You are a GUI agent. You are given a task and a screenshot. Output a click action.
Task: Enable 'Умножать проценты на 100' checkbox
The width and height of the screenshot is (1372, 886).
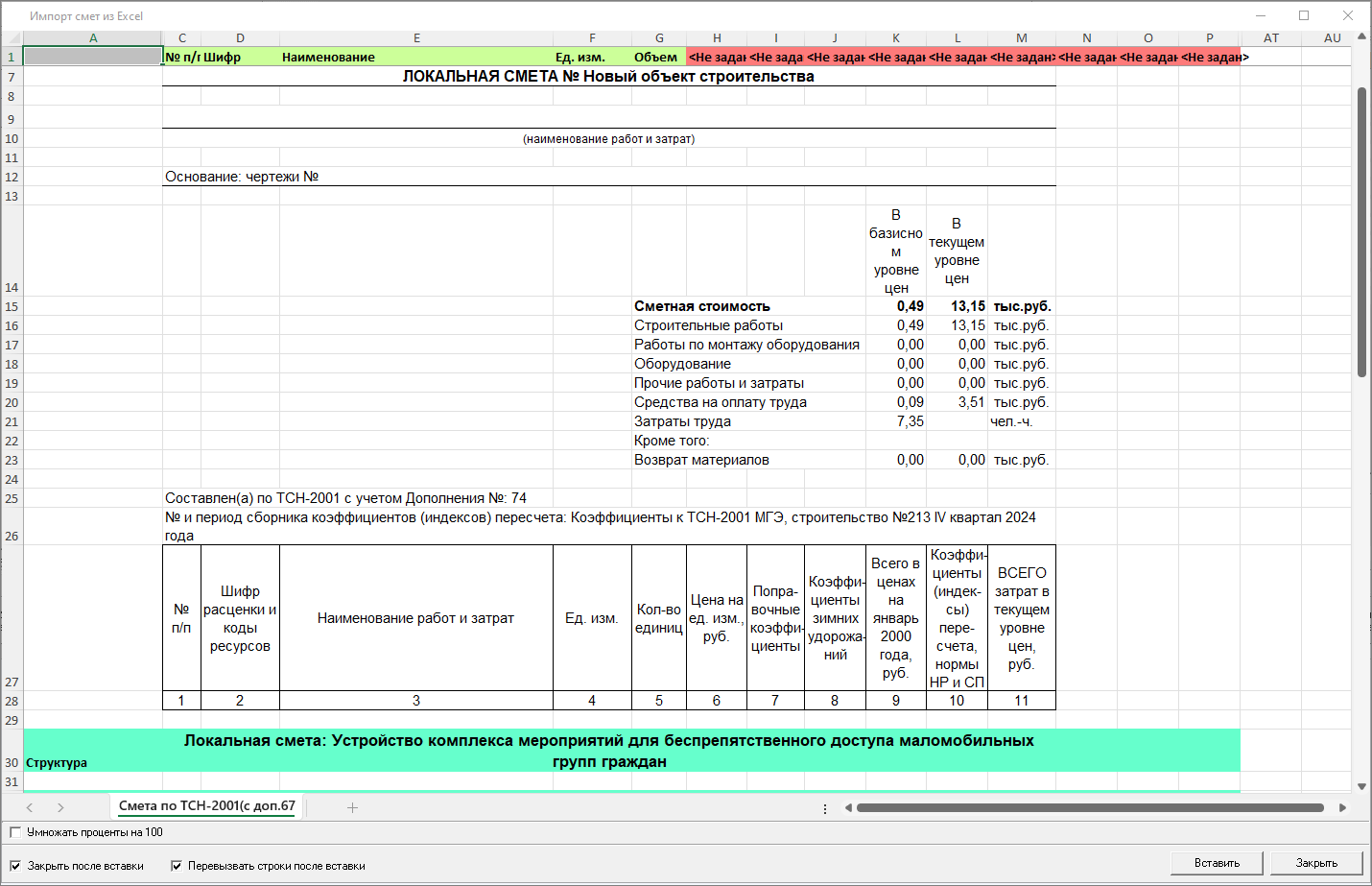[15, 832]
